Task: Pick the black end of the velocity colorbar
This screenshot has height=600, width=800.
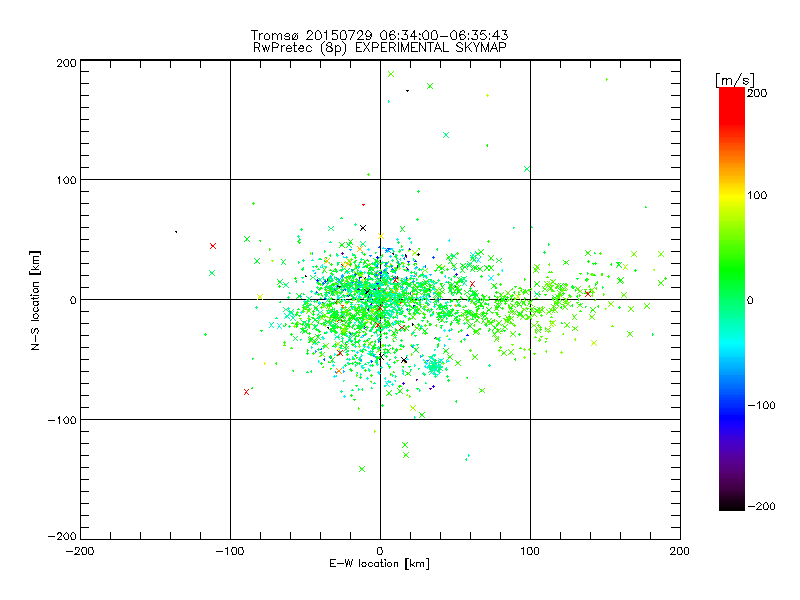Action: pos(732,503)
